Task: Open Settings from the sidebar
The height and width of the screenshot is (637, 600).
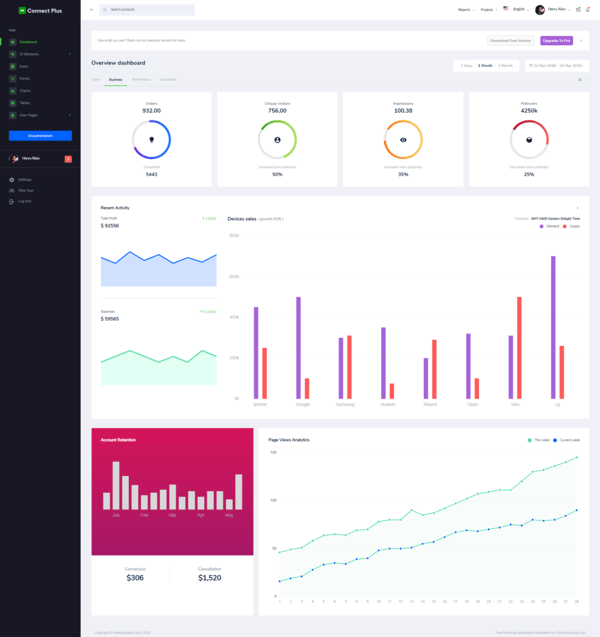Action: (x=24, y=179)
